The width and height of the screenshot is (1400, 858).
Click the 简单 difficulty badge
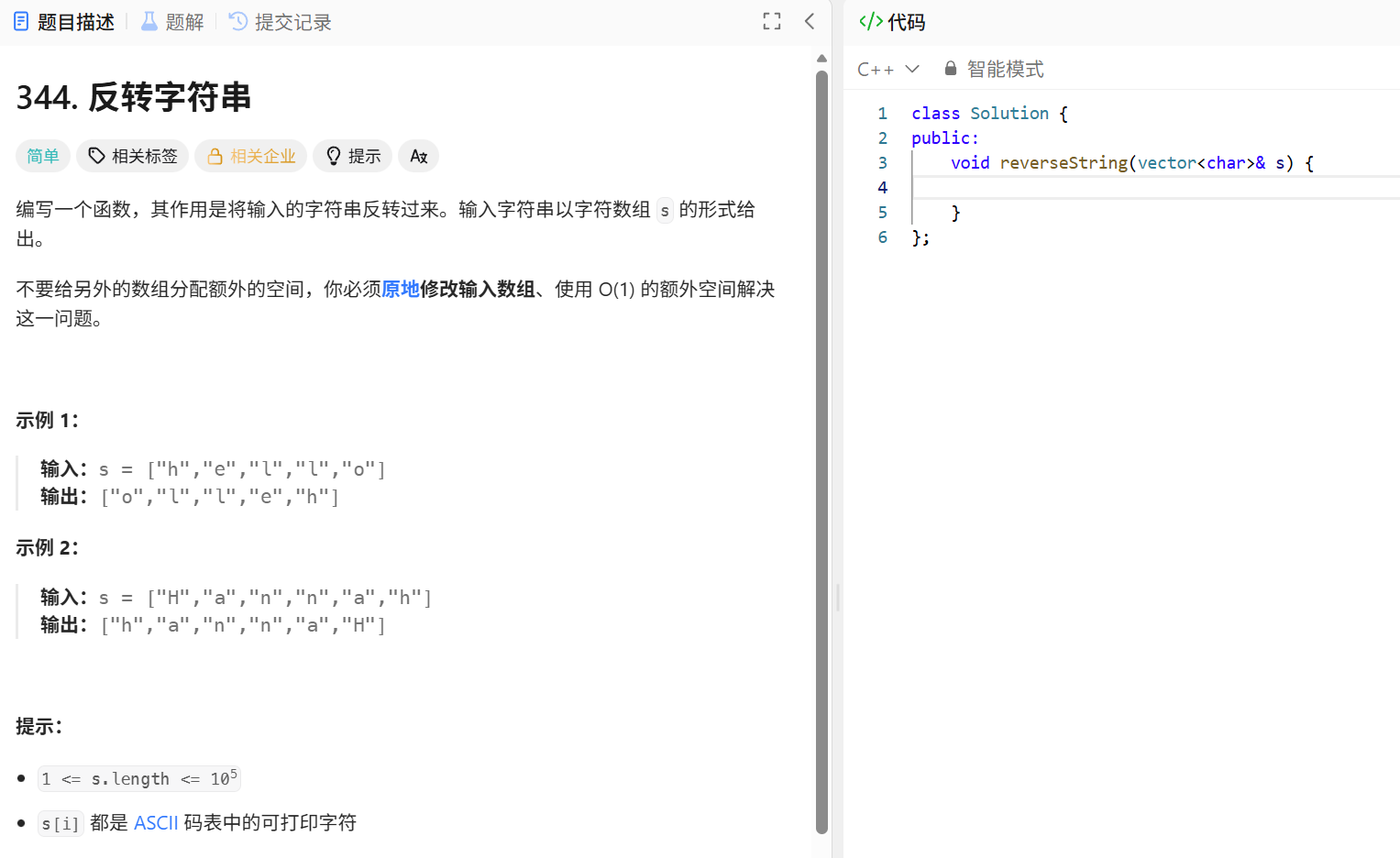click(42, 156)
